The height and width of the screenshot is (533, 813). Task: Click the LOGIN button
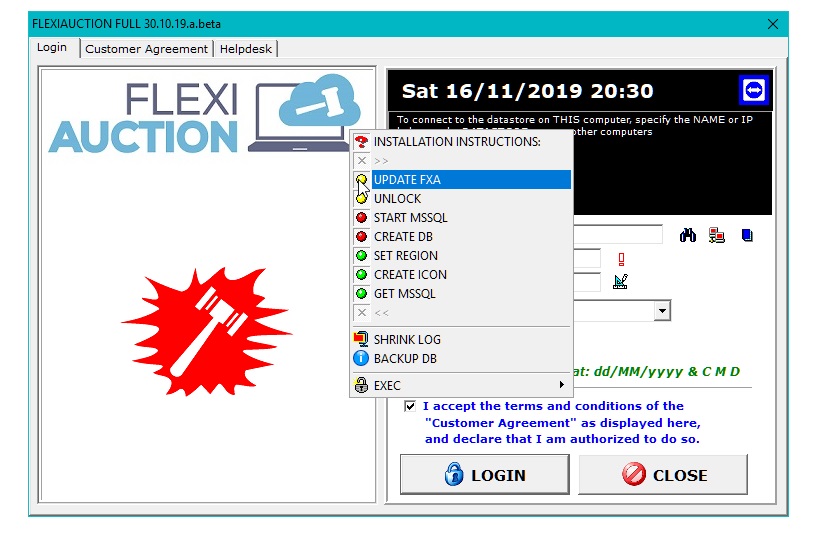(485, 475)
